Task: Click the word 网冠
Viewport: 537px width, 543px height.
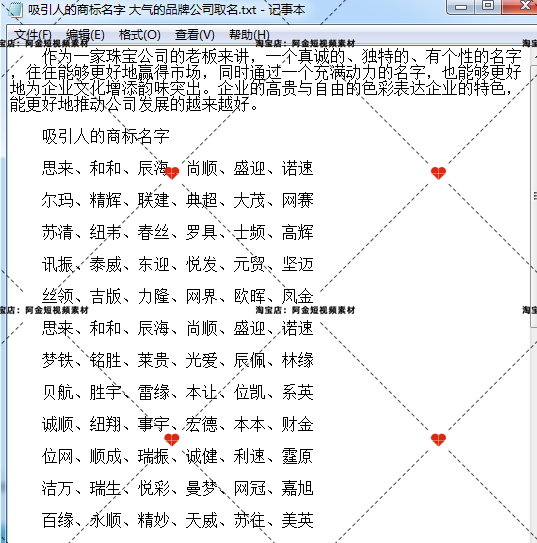Action: click(249, 488)
